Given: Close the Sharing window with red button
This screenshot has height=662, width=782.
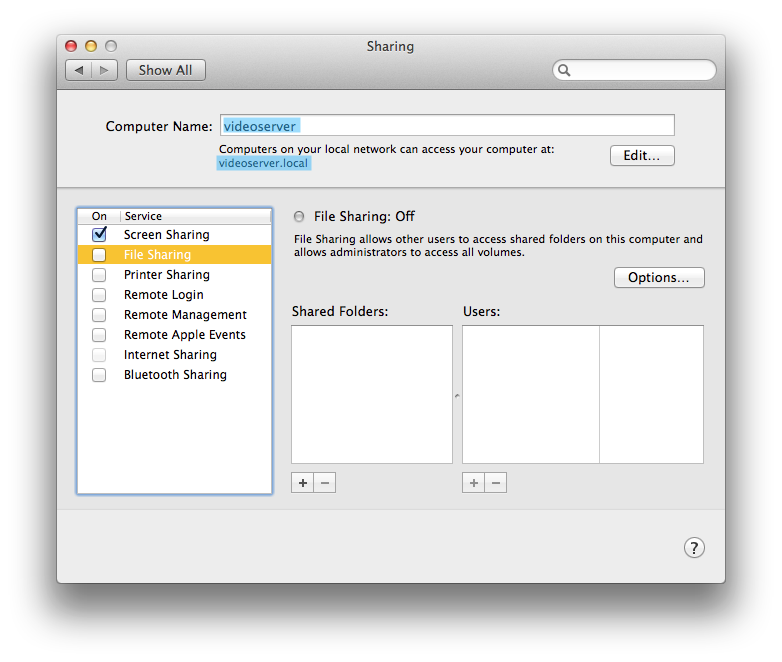Looking at the screenshot, I should coord(71,46).
